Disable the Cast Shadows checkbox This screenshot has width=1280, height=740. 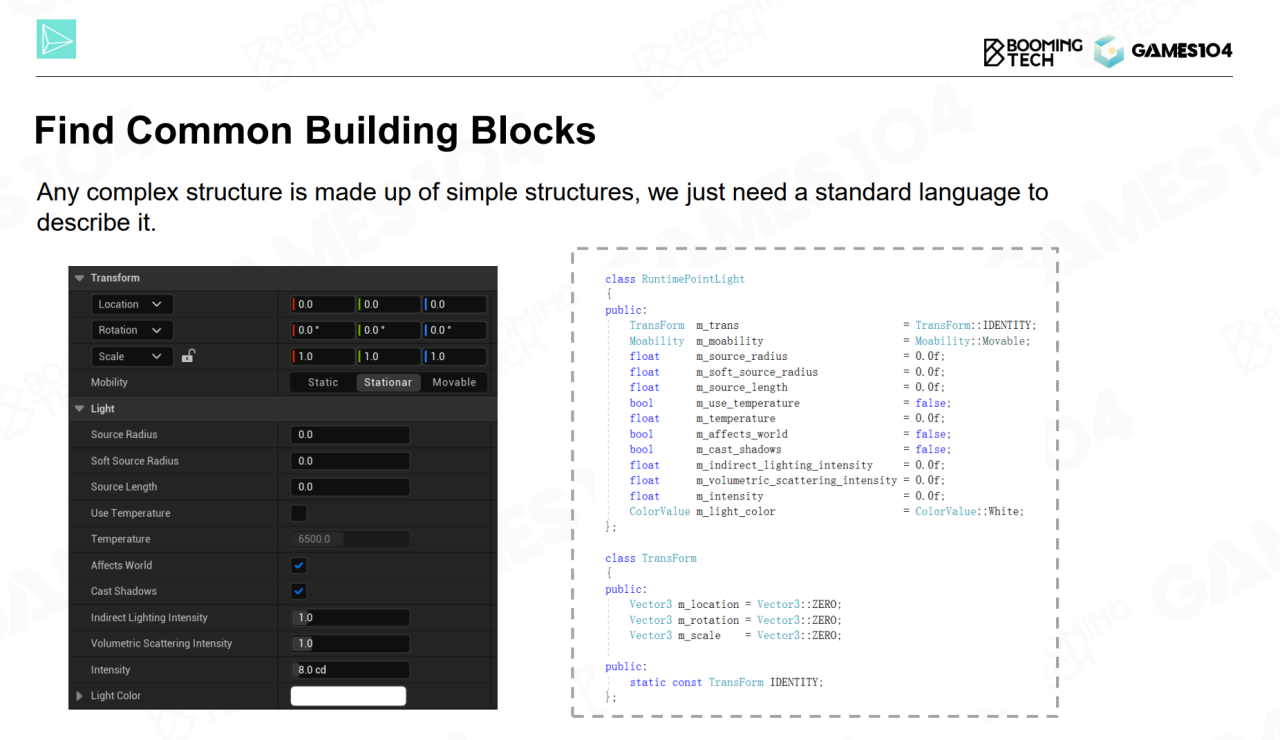298,591
